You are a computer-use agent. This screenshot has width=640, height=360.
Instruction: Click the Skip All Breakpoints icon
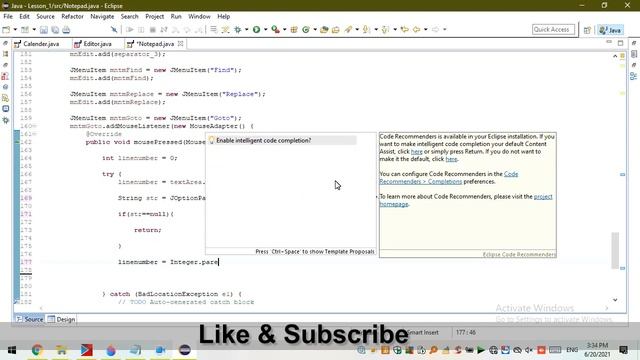114,29
